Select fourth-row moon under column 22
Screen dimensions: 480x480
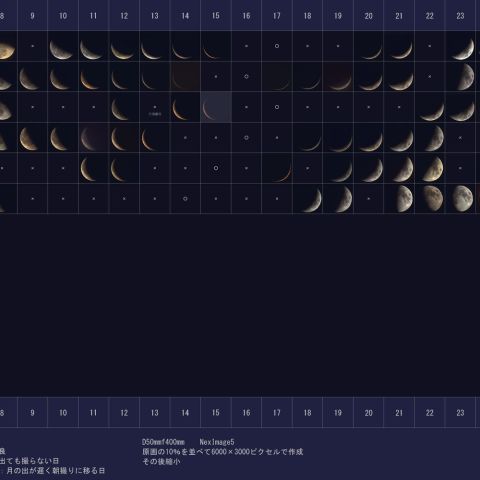(435, 138)
